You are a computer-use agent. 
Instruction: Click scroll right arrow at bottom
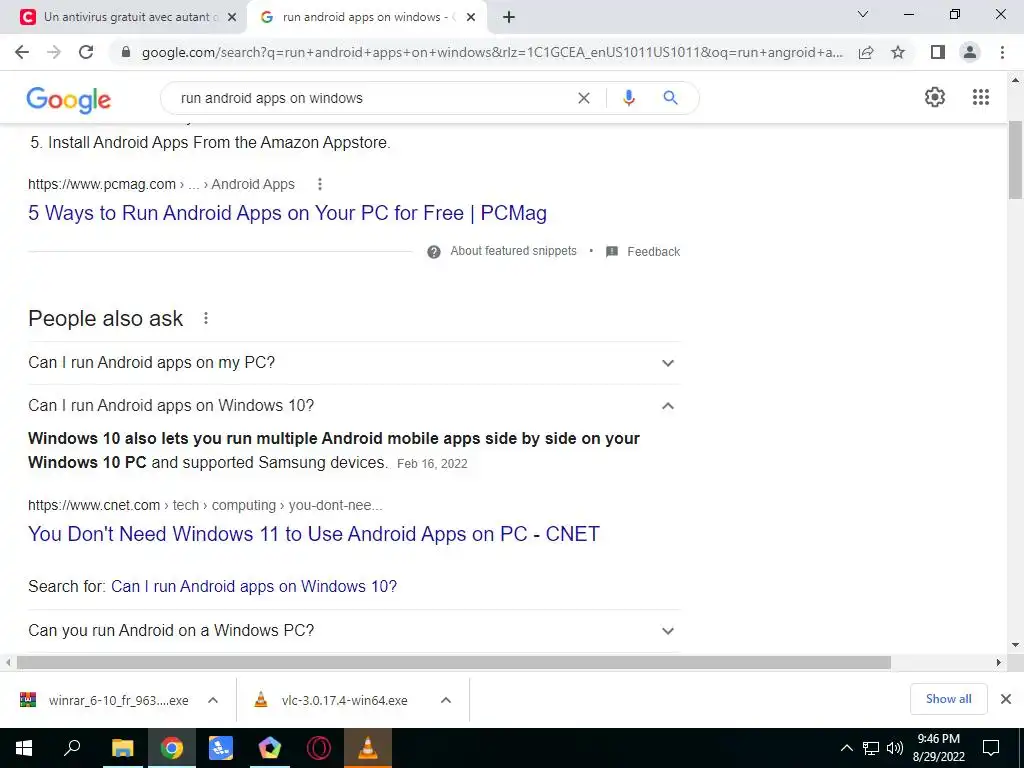point(999,662)
